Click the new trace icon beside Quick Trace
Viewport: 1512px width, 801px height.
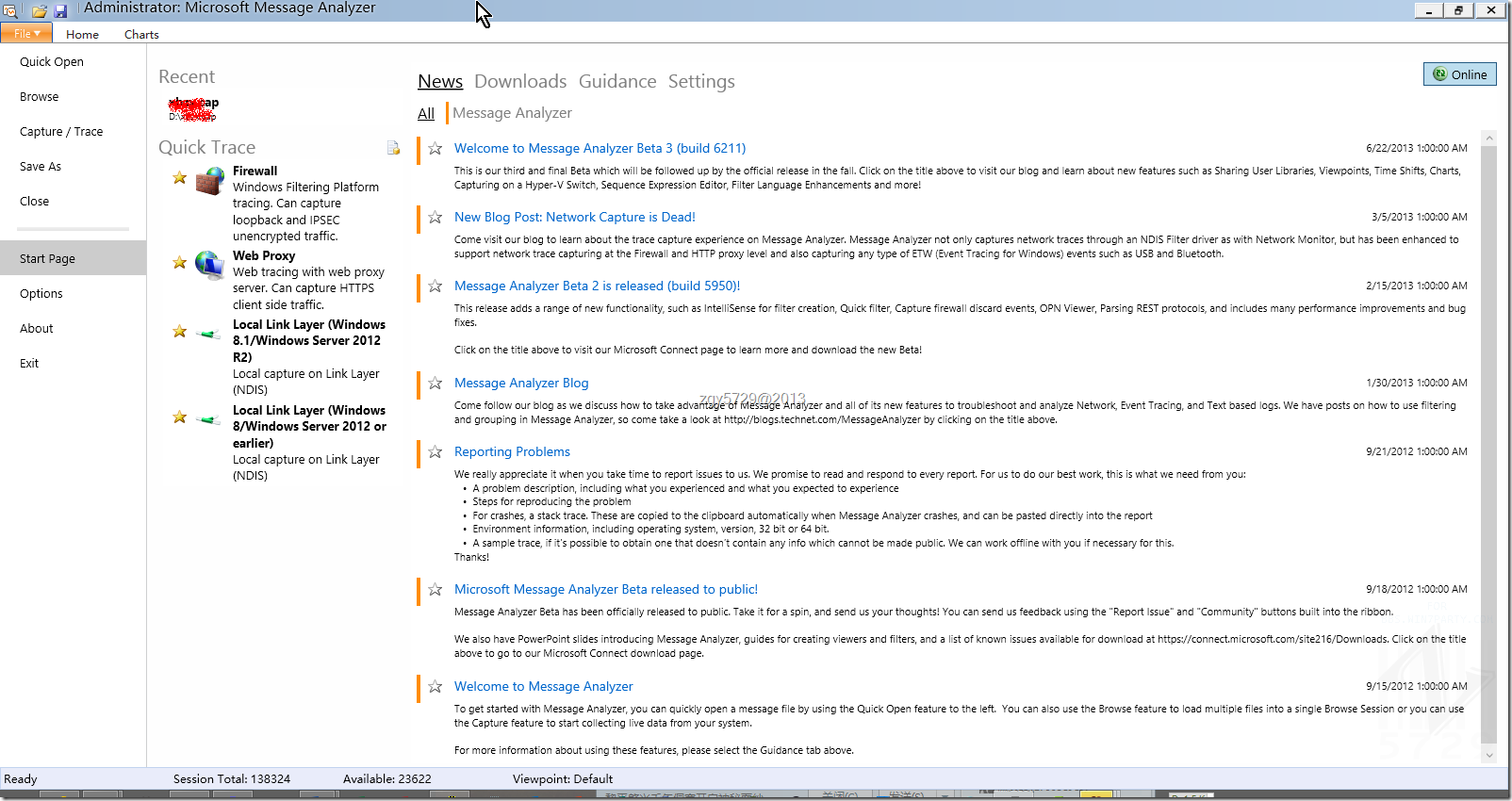pyautogui.click(x=393, y=148)
